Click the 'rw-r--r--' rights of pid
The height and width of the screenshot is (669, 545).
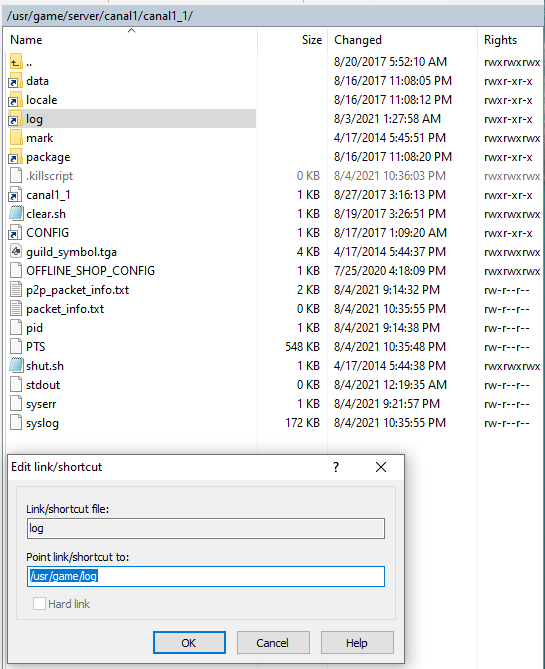pos(507,328)
